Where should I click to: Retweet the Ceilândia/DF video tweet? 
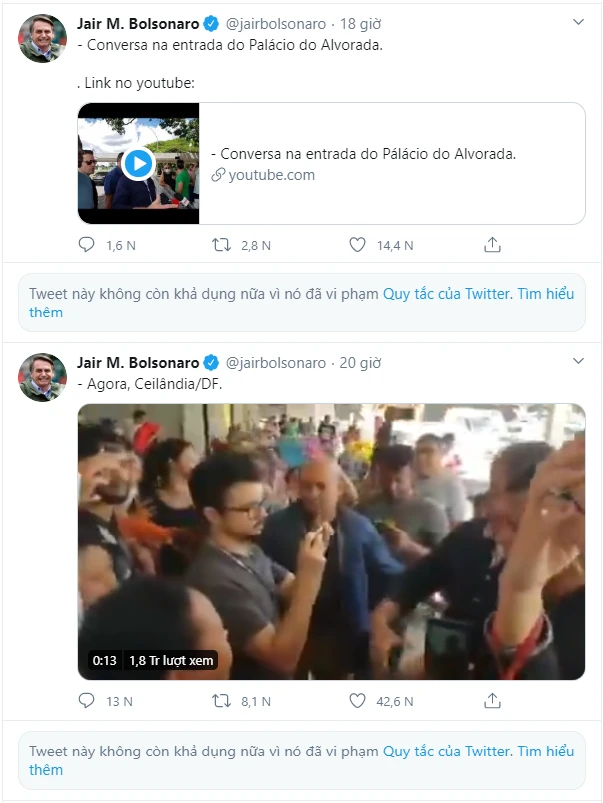coord(223,701)
